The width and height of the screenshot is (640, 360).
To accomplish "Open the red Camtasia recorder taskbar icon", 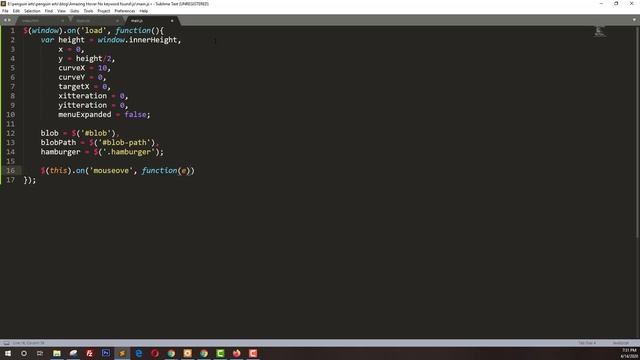I will click(253, 353).
